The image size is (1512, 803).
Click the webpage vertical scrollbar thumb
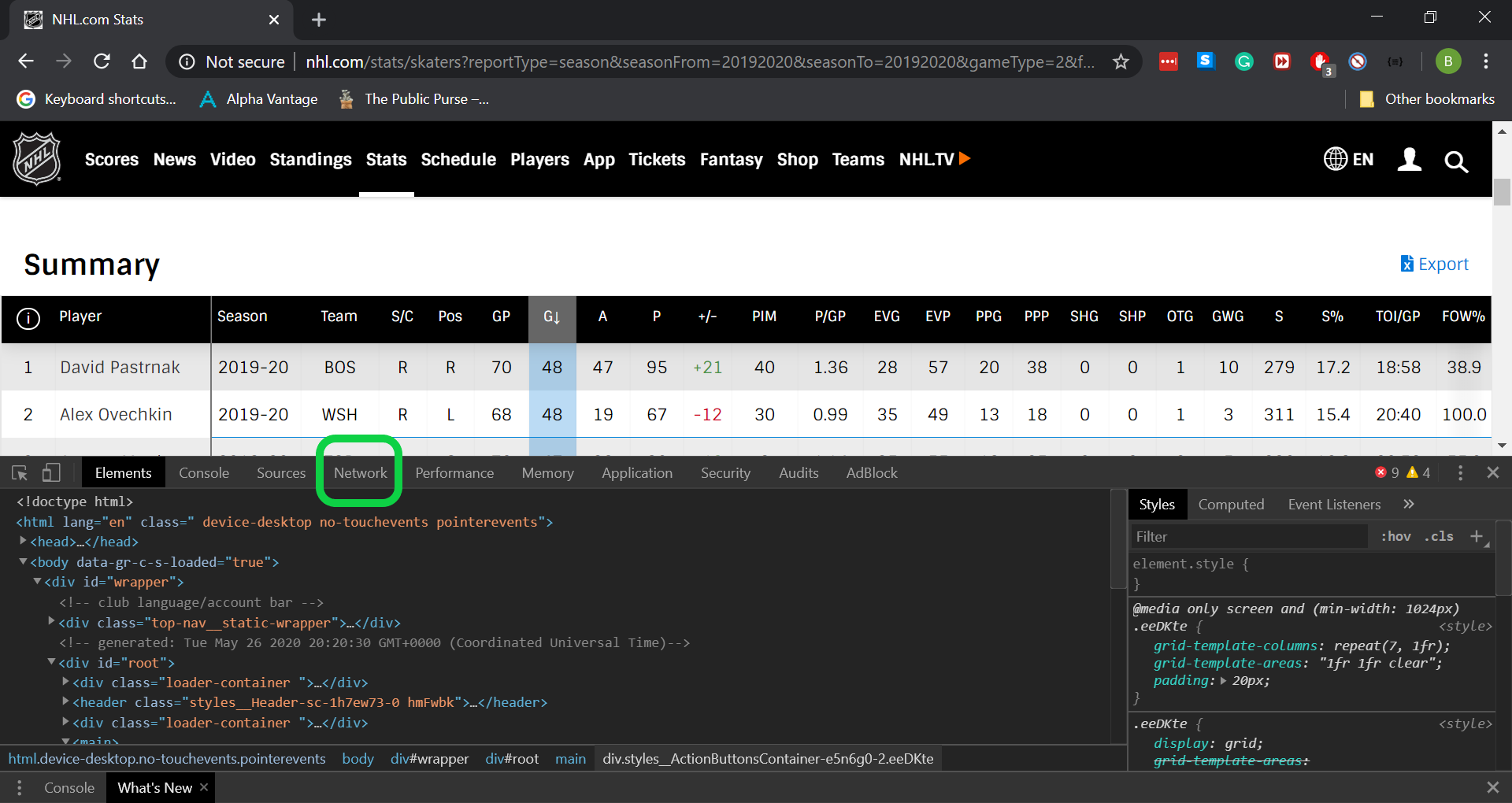[1502, 192]
